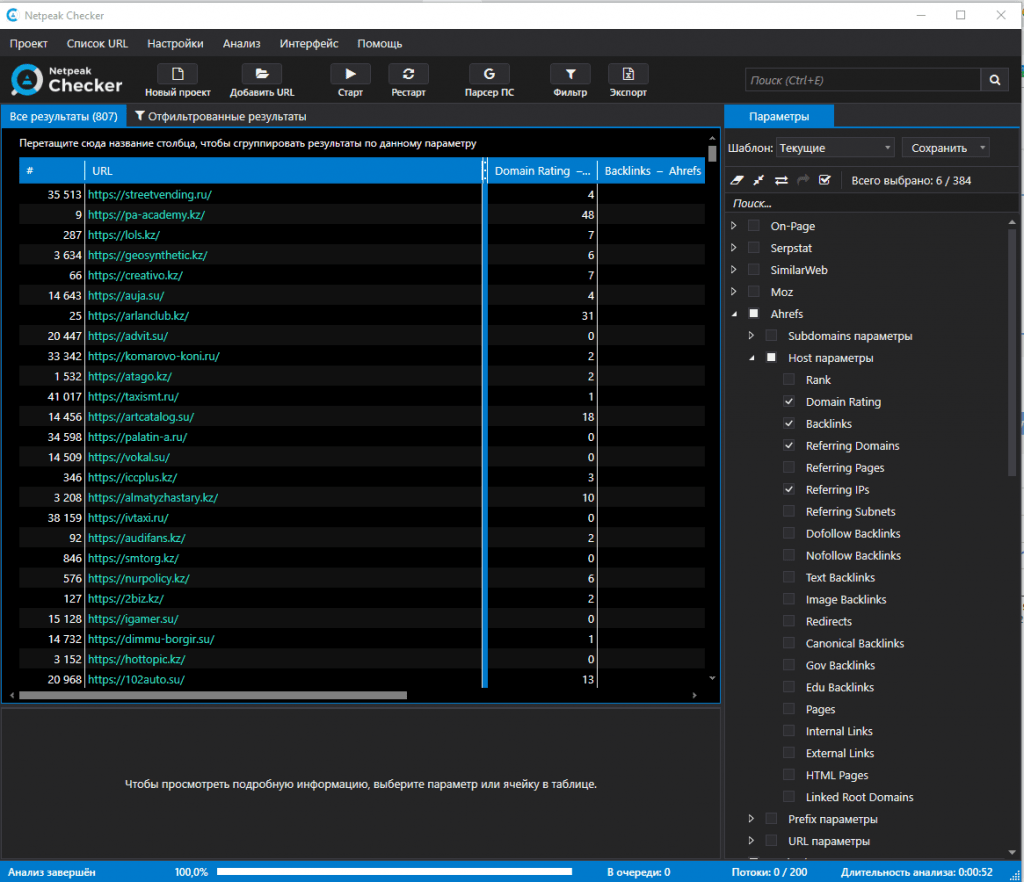Screen dimensions: 1024x882
Task: Click the app icon in the title bar
Action: (12, 15)
